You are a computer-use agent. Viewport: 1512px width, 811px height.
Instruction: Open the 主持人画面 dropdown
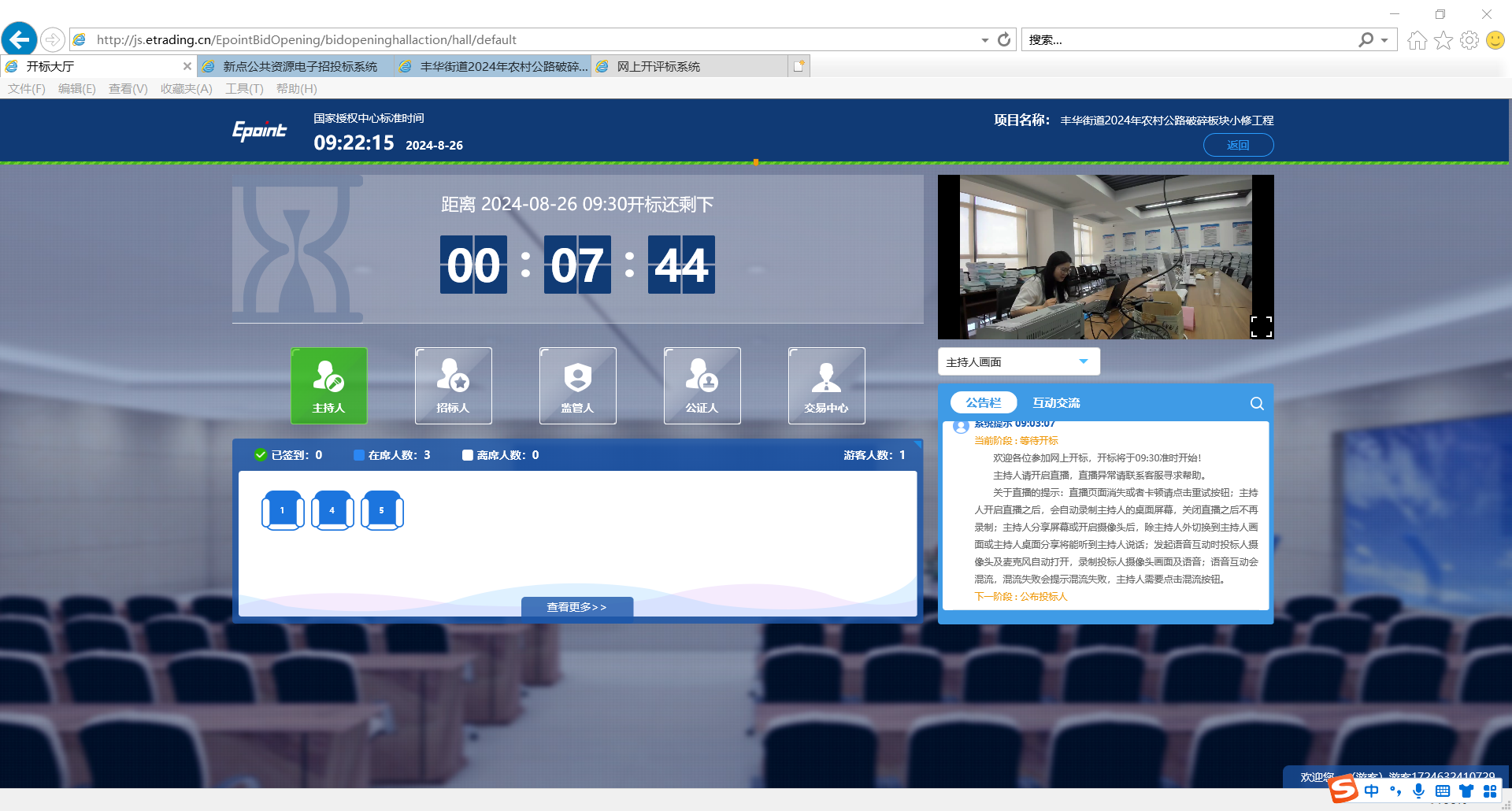point(1018,361)
